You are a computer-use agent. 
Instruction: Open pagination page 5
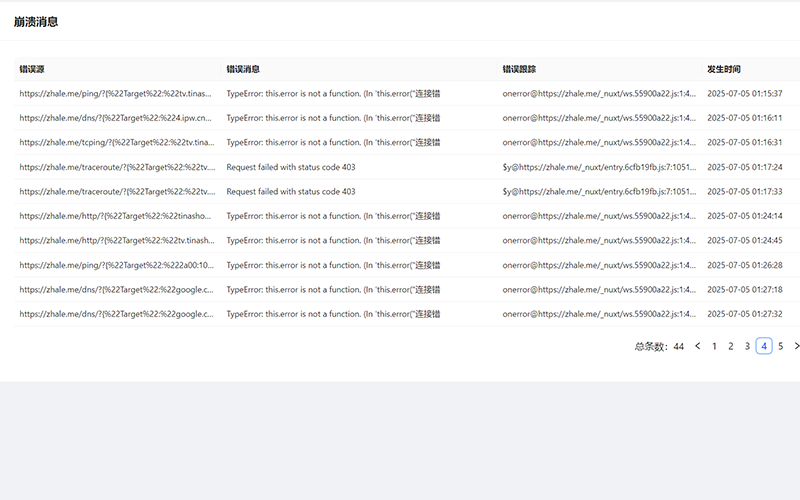pyautogui.click(x=780, y=346)
